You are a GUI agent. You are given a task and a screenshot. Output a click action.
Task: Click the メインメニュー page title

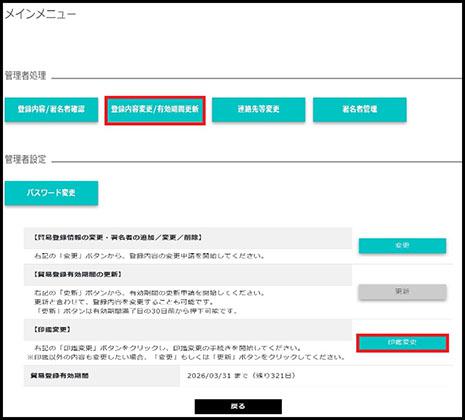tap(40, 14)
